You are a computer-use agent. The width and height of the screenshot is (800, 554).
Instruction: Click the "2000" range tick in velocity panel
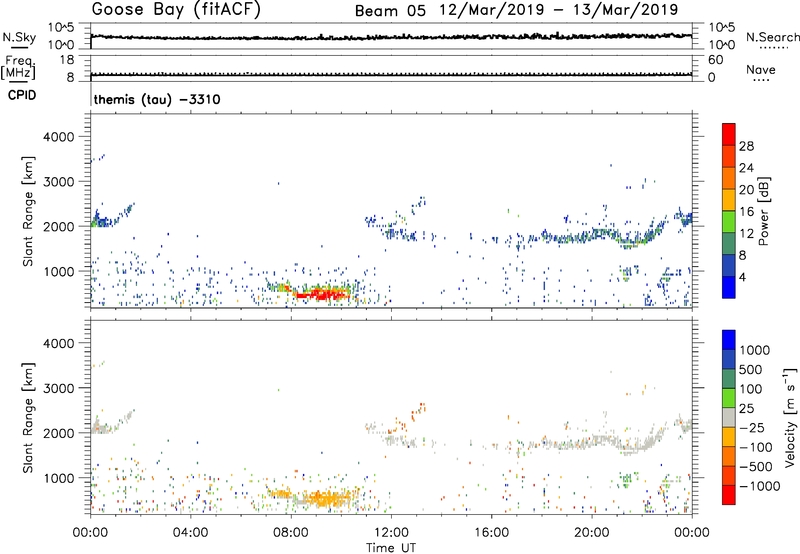pos(59,433)
